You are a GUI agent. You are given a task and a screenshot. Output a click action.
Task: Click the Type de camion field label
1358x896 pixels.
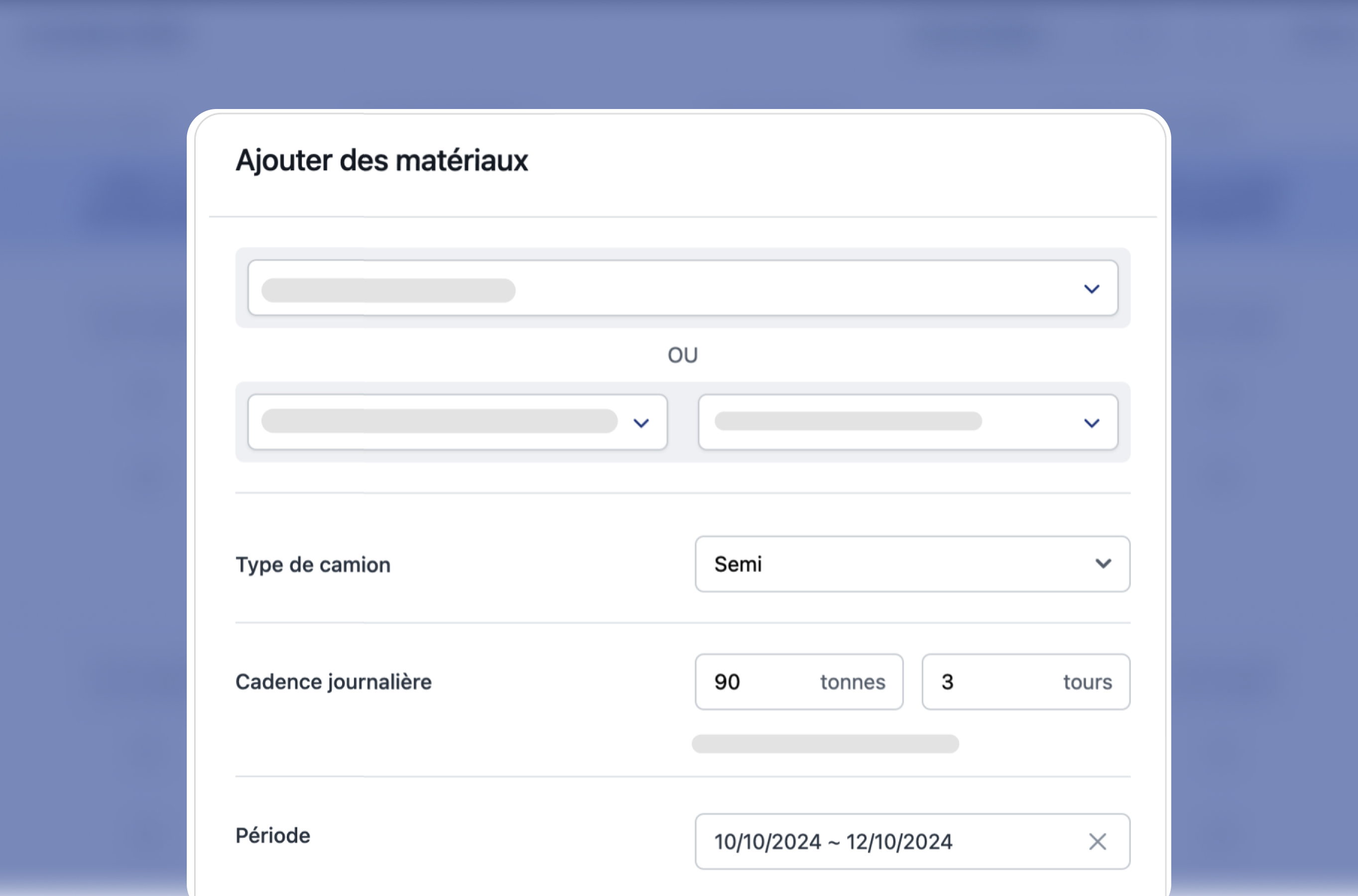(312, 564)
